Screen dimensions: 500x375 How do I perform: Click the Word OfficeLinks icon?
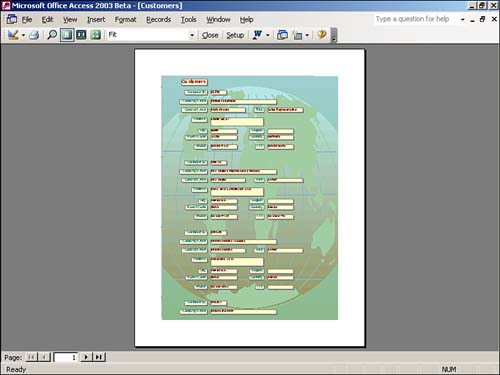point(258,35)
